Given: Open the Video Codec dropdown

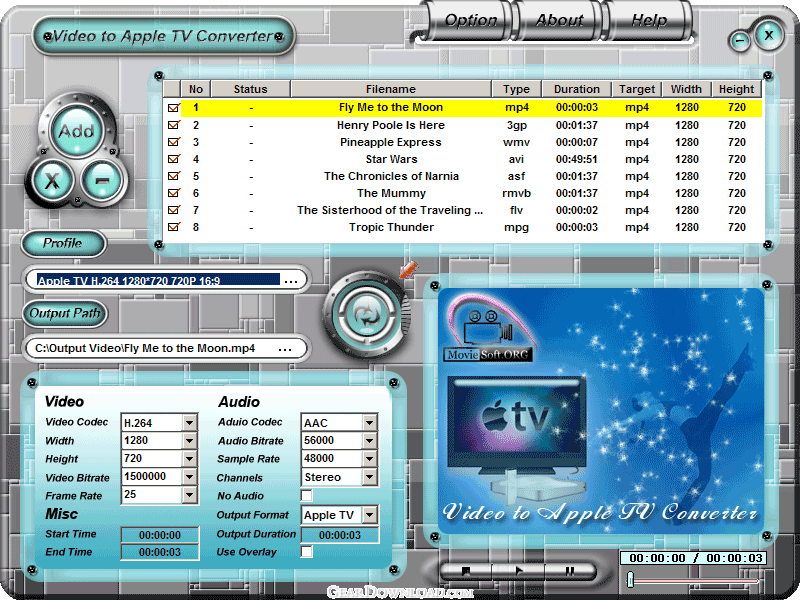Looking at the screenshot, I should [189, 422].
